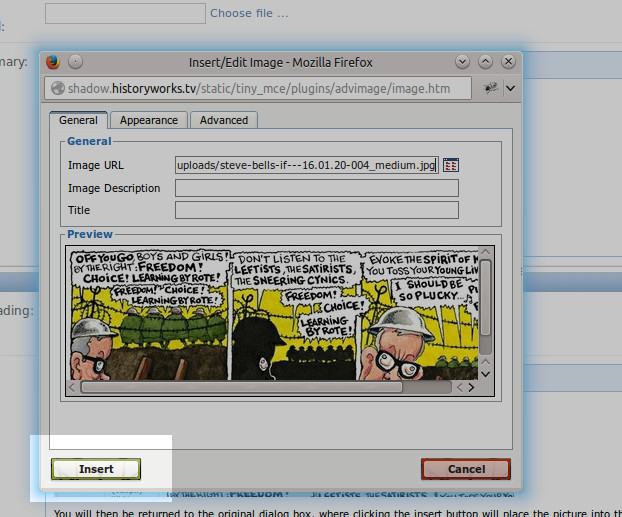Click the globe site icon in the address bar
The image size is (622, 517).
tap(58, 88)
